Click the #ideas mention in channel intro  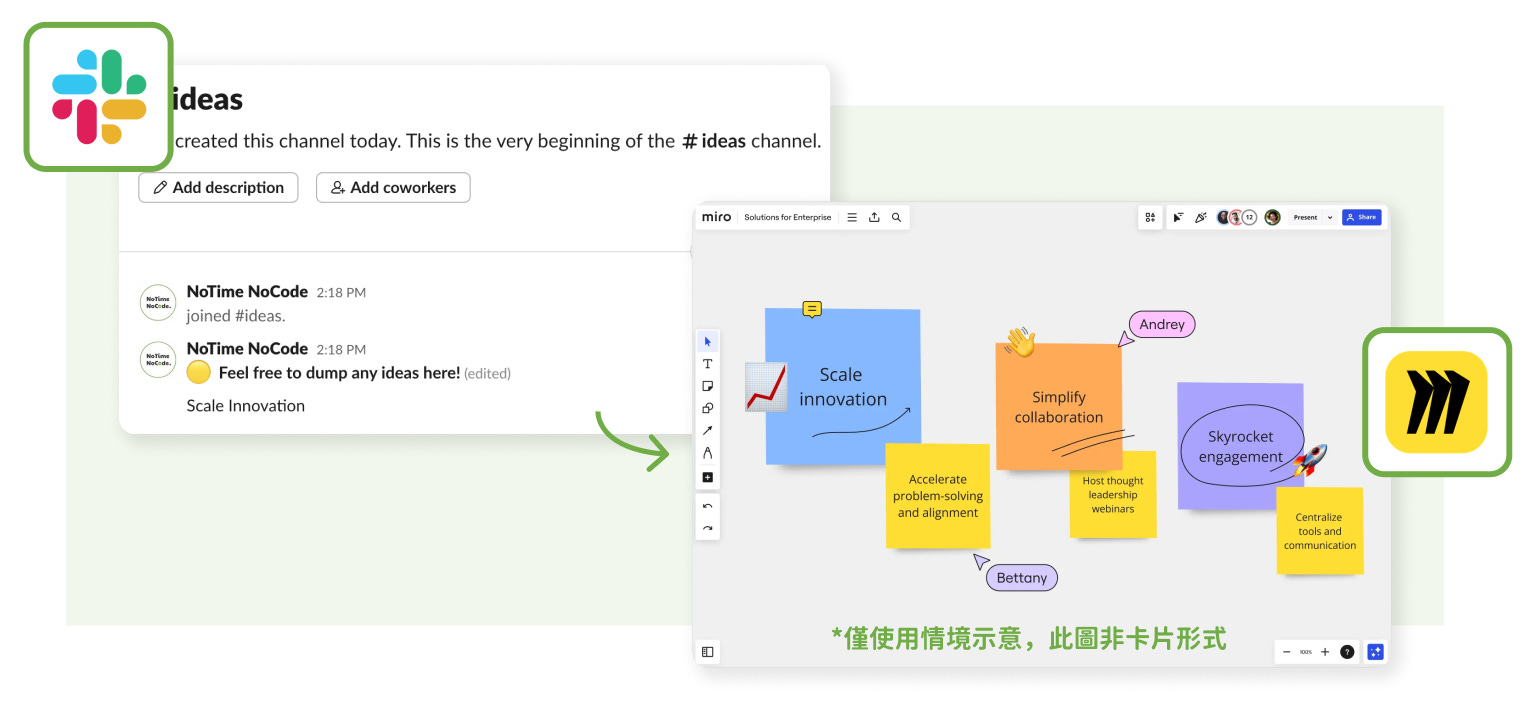[x=714, y=141]
